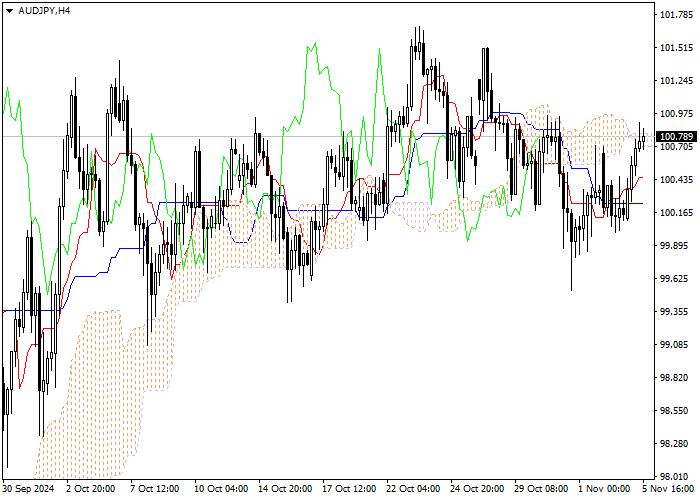
Task: Select price axis label 100.165
Action: pyautogui.click(x=676, y=212)
